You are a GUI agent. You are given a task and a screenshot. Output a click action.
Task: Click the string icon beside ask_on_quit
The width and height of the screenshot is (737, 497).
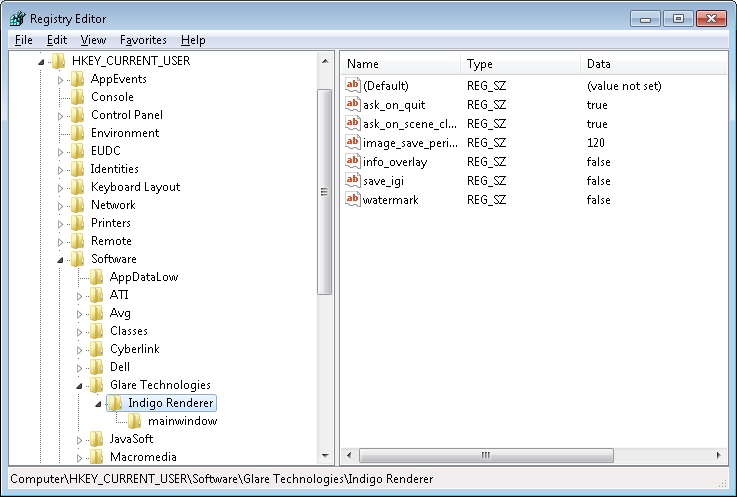coord(352,105)
